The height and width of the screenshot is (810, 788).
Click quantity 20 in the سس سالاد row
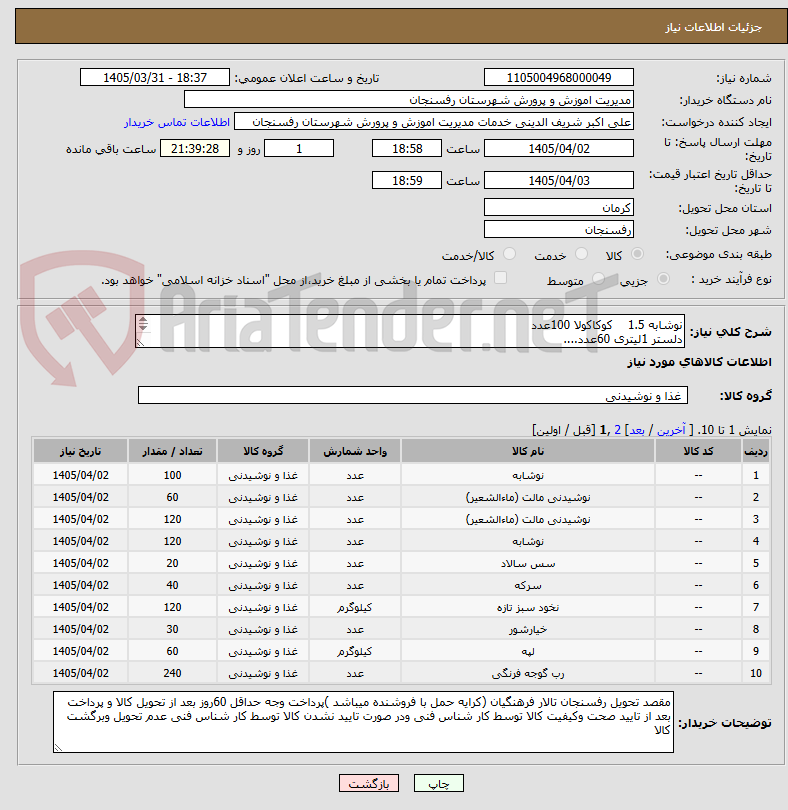[x=172, y=564]
